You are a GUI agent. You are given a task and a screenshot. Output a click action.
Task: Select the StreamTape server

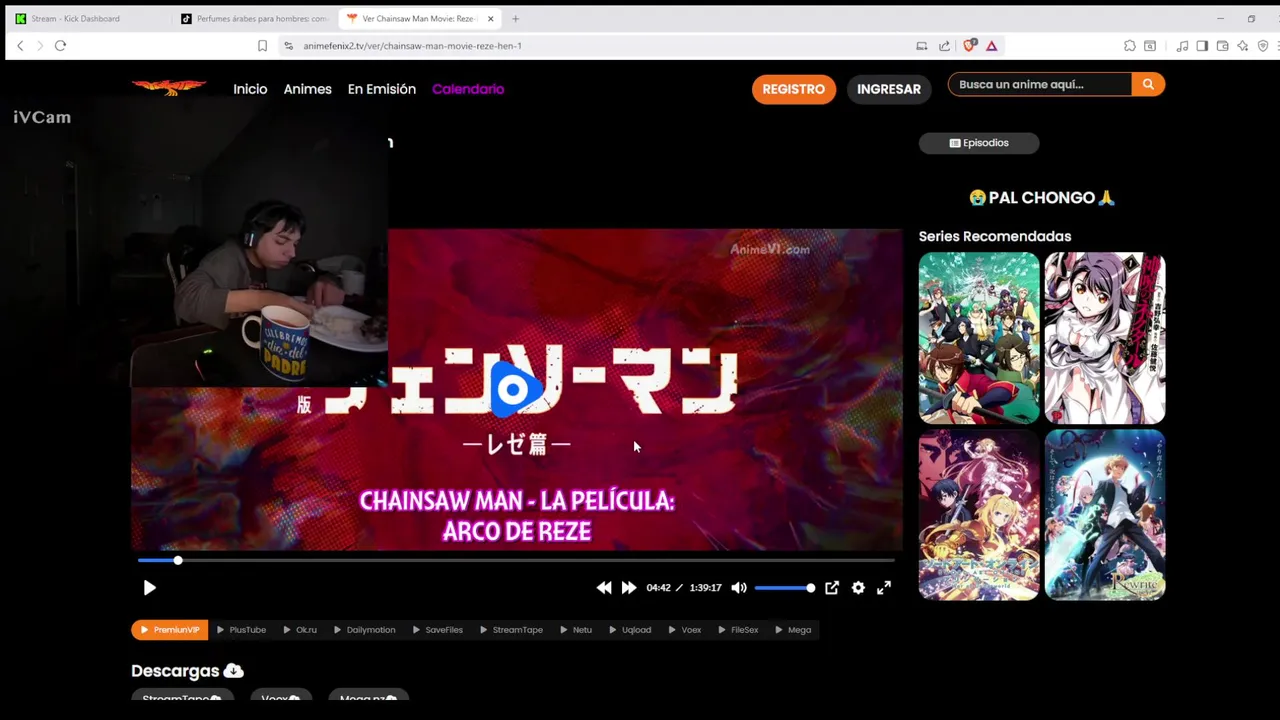pyautogui.click(x=511, y=630)
